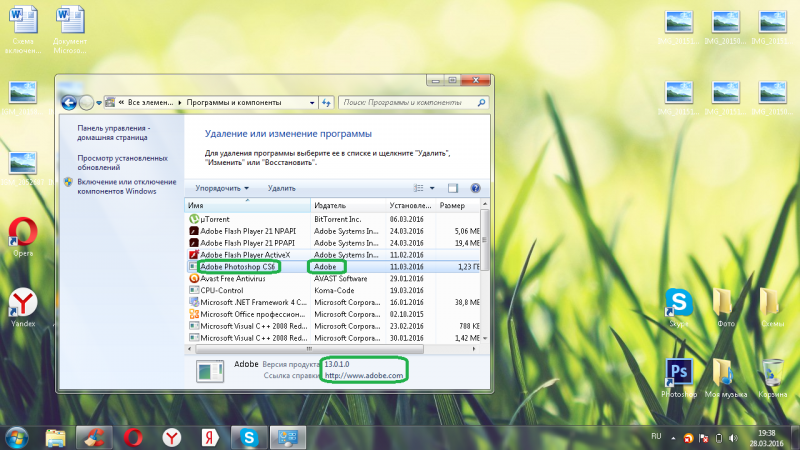800x450 pixels.
Task: Select the CPU-Control entry
Action: click(x=332, y=290)
